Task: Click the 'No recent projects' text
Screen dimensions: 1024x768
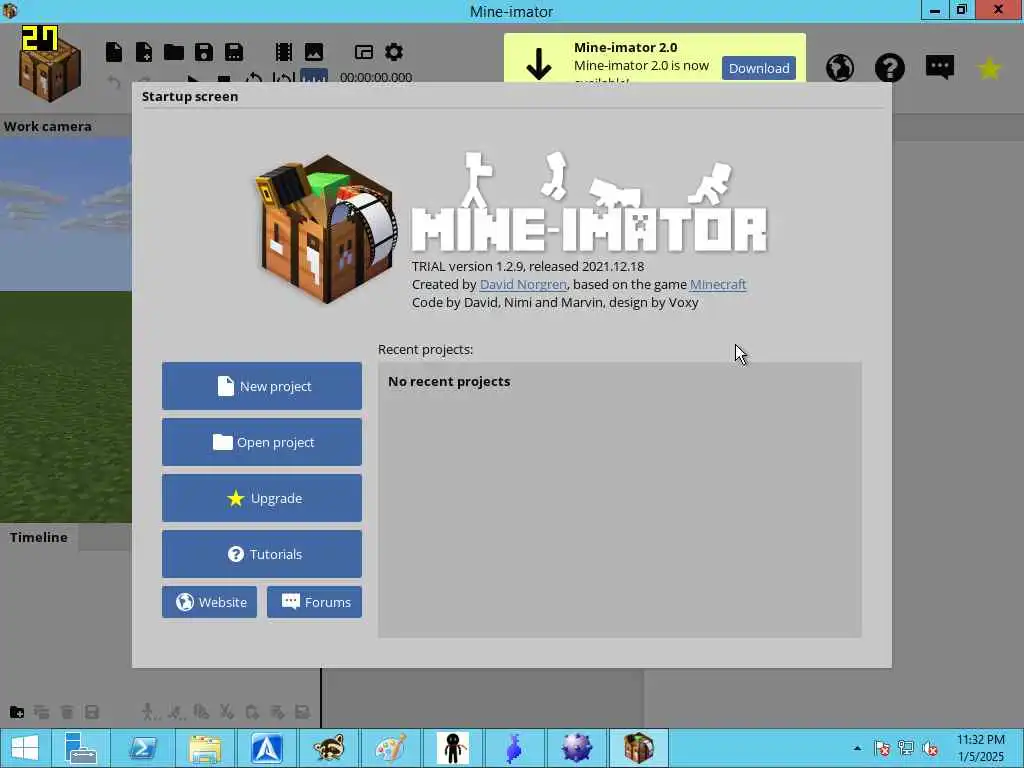Action: [x=449, y=381]
